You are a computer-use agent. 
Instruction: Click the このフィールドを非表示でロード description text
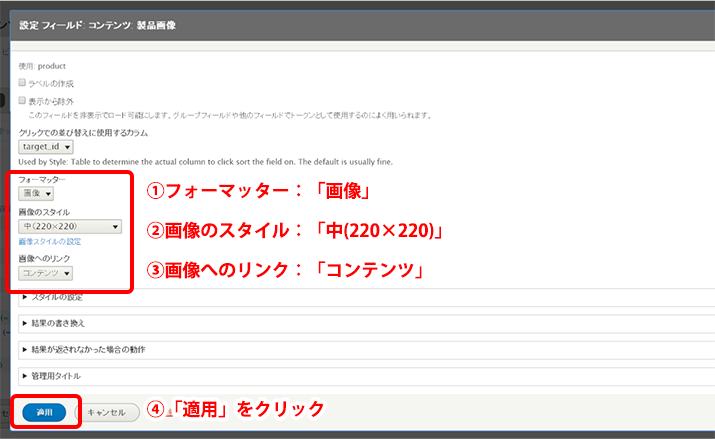point(230,115)
